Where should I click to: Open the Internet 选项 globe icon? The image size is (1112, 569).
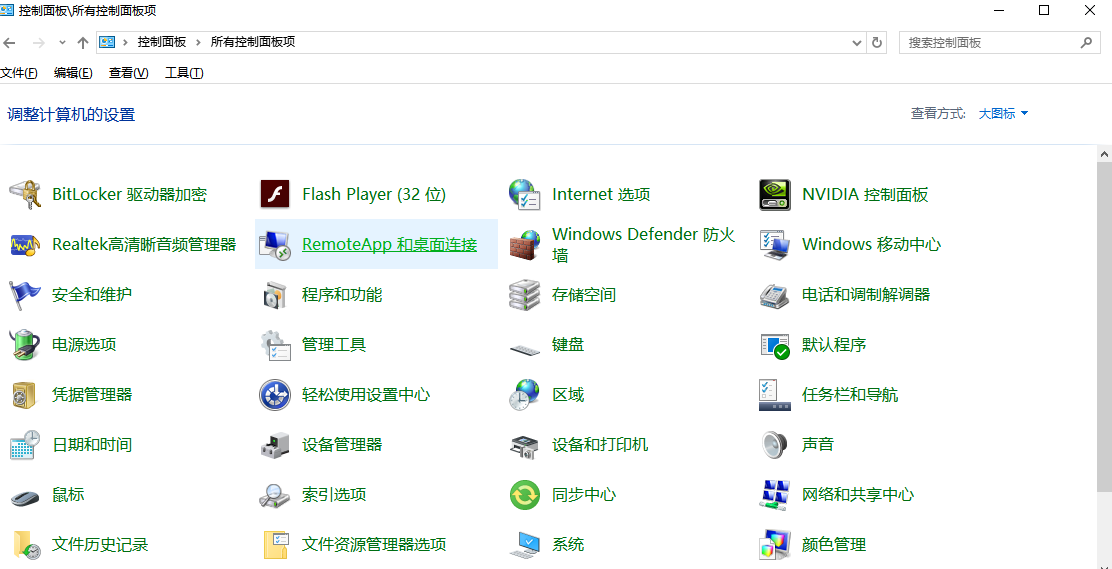pos(526,194)
